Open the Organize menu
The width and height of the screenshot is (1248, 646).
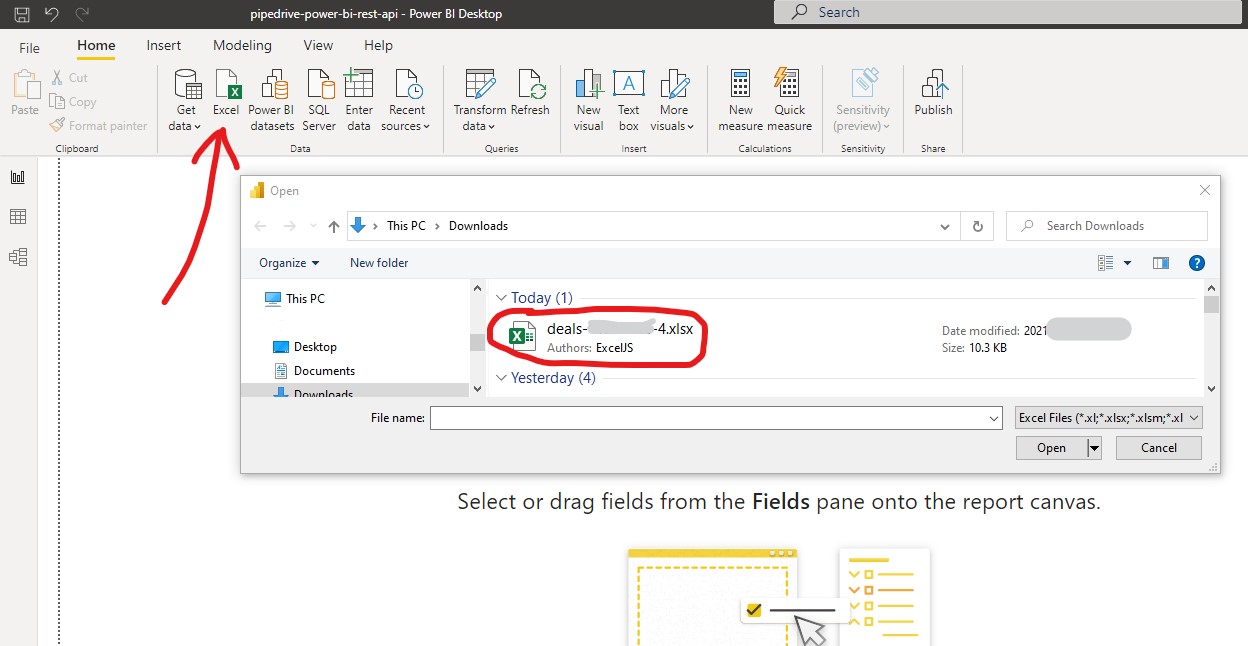(x=289, y=263)
